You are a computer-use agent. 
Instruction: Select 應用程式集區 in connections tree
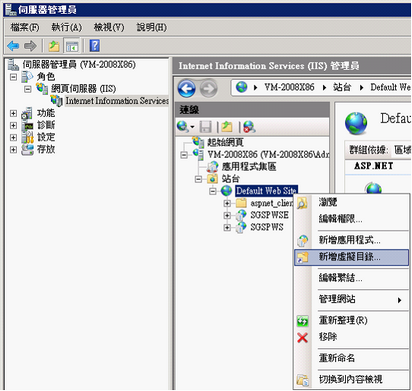[x=249, y=166]
